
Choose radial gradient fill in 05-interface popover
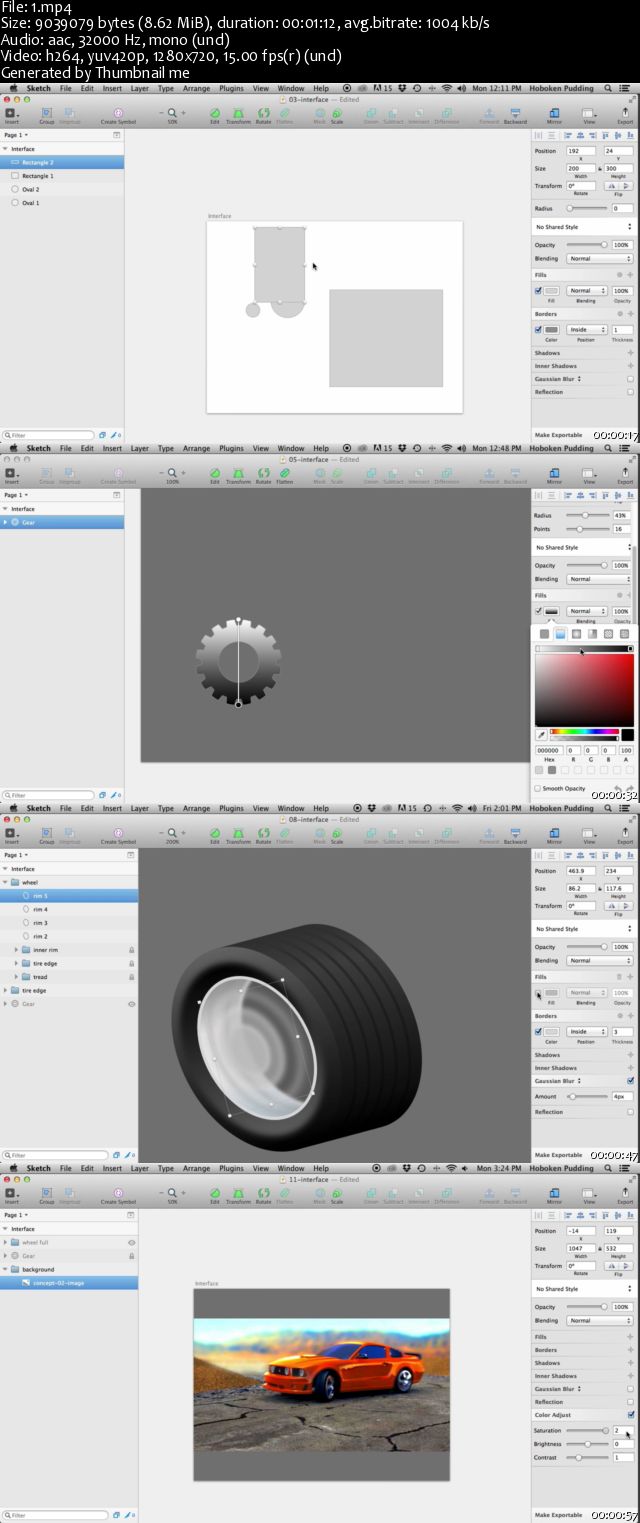[577, 634]
